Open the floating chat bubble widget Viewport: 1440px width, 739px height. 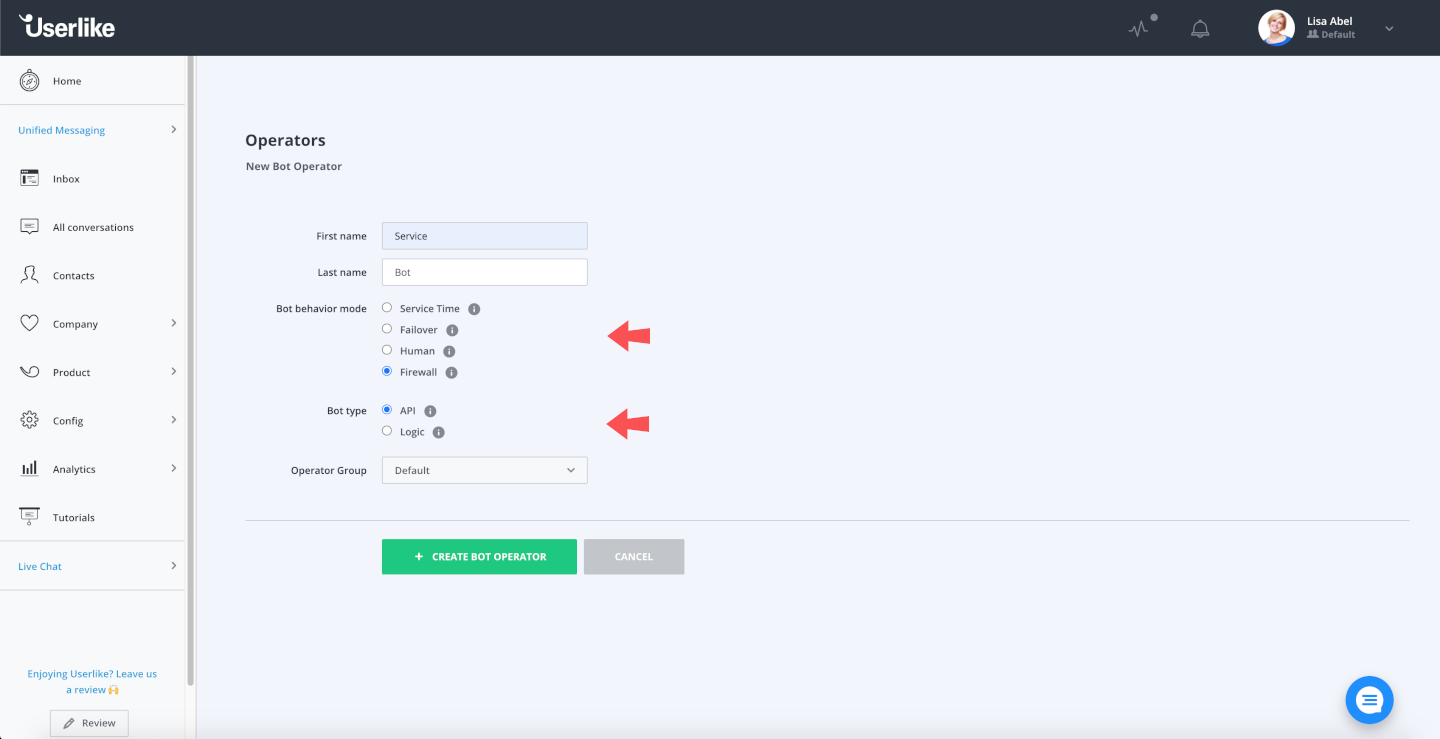click(1369, 699)
